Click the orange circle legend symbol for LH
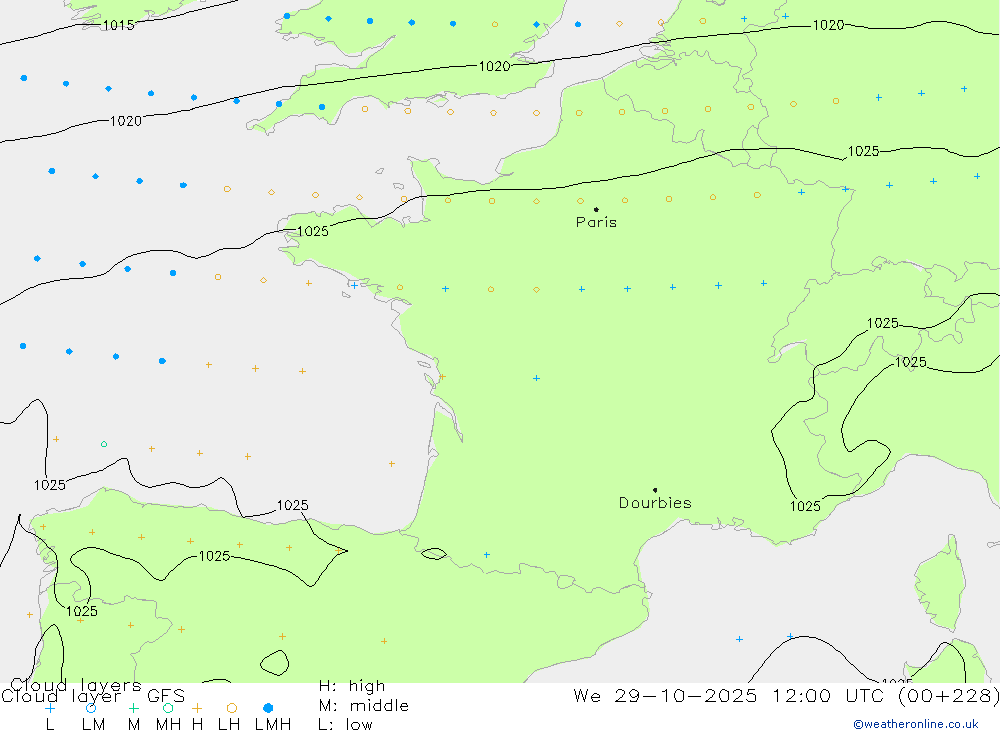Screen dimensions: 1000x733 (232, 708)
